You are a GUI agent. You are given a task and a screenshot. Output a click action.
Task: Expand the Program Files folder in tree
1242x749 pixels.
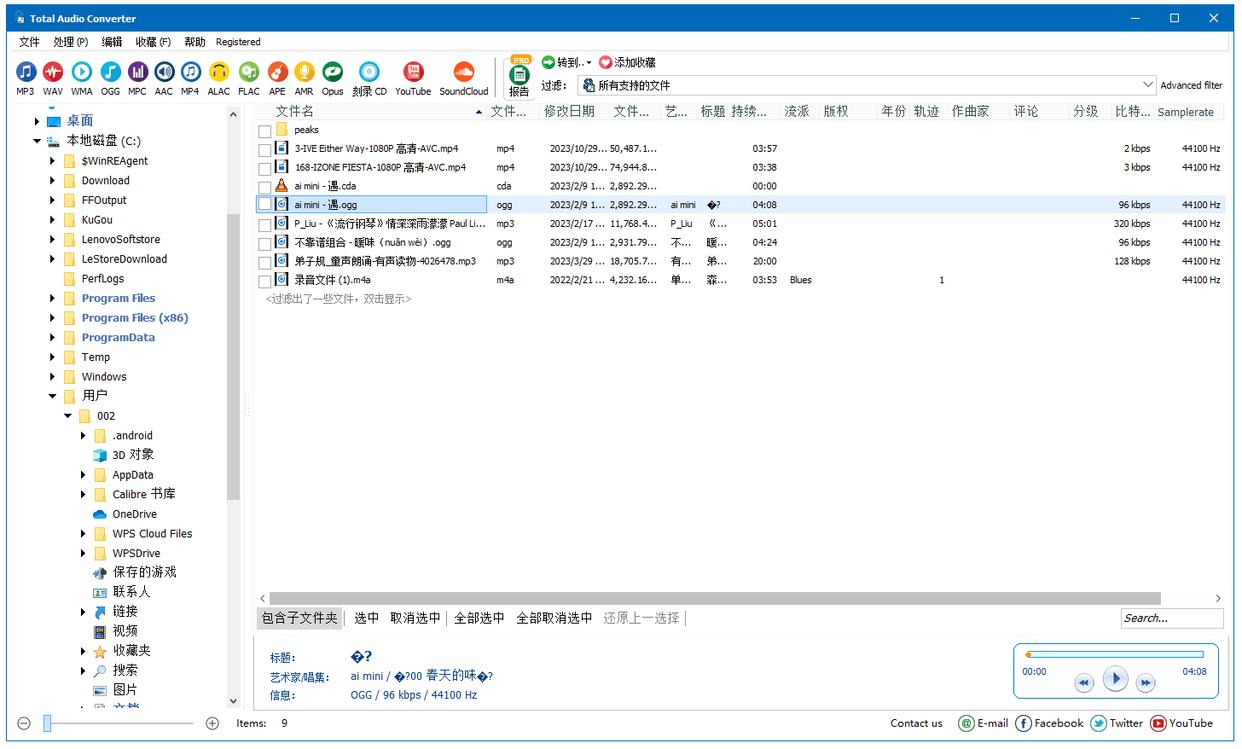point(53,298)
